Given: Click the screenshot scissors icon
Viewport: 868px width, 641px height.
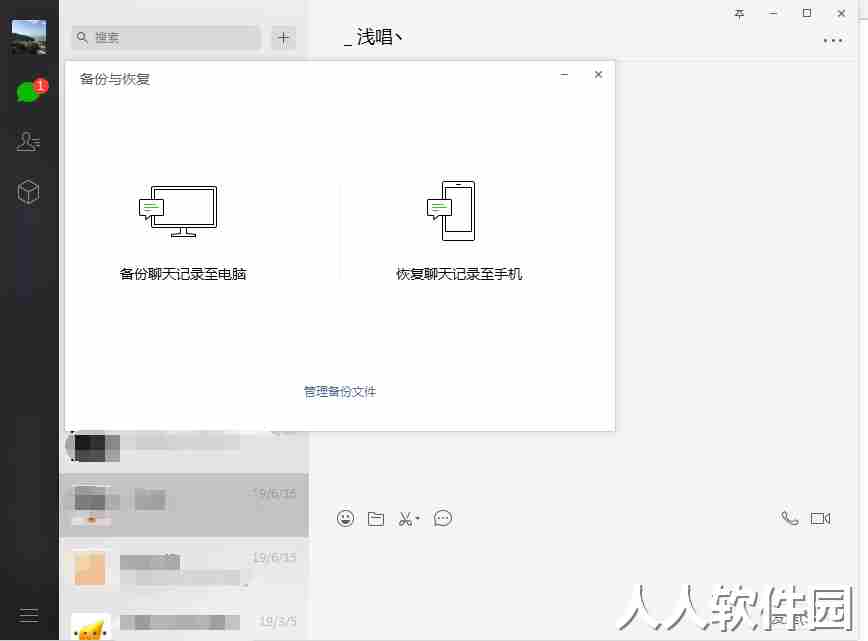Looking at the screenshot, I should tap(405, 519).
